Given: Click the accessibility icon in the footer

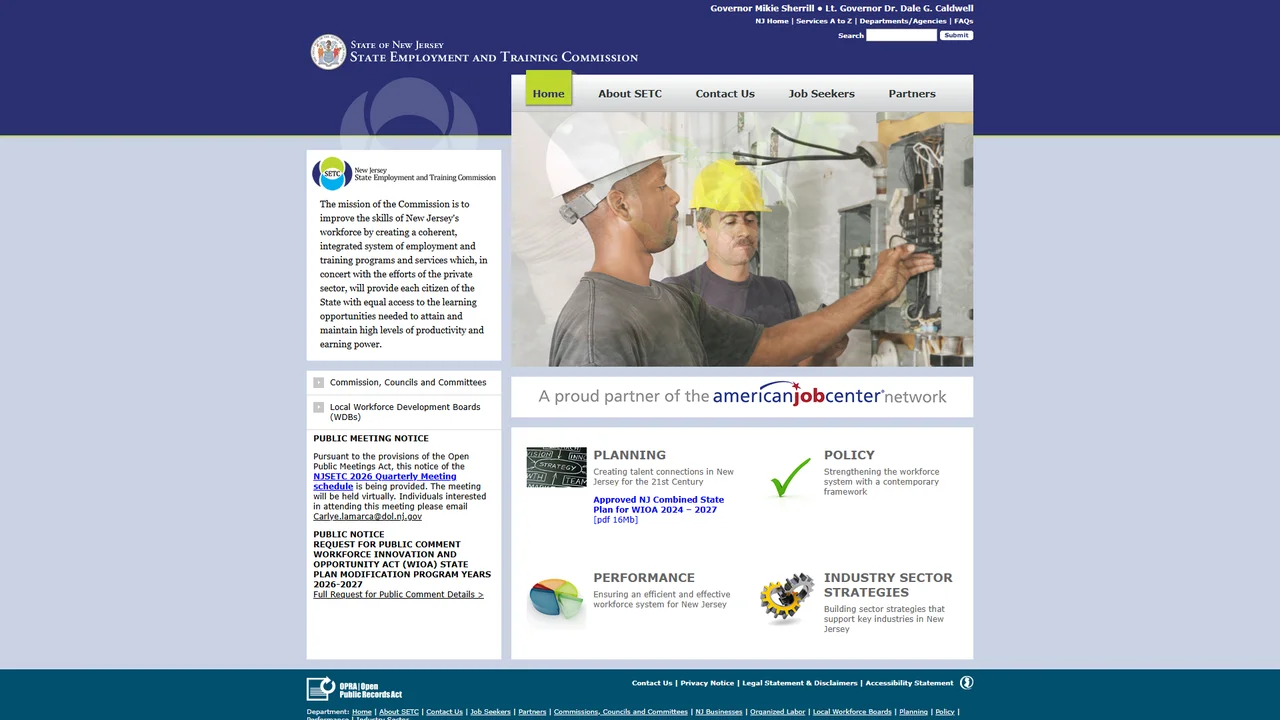Looking at the screenshot, I should click(x=966, y=683).
